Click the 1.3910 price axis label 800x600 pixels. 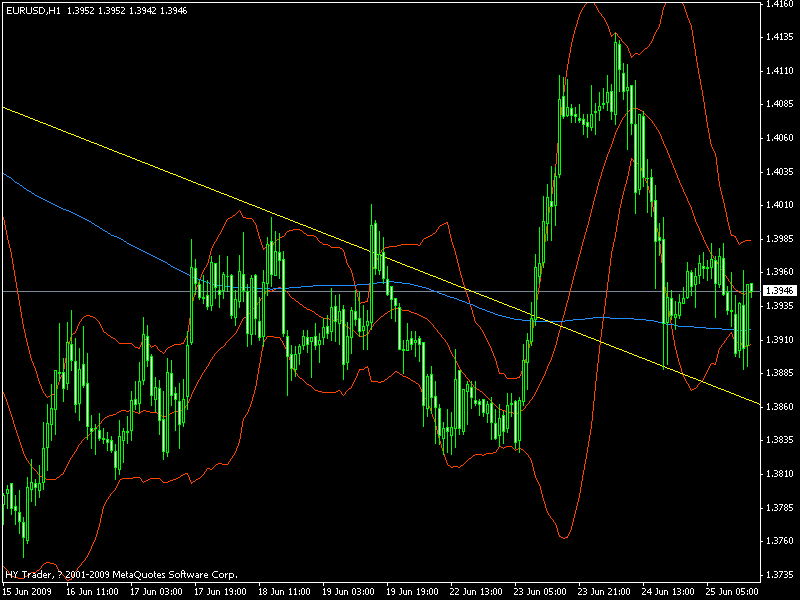pyautogui.click(x=780, y=340)
